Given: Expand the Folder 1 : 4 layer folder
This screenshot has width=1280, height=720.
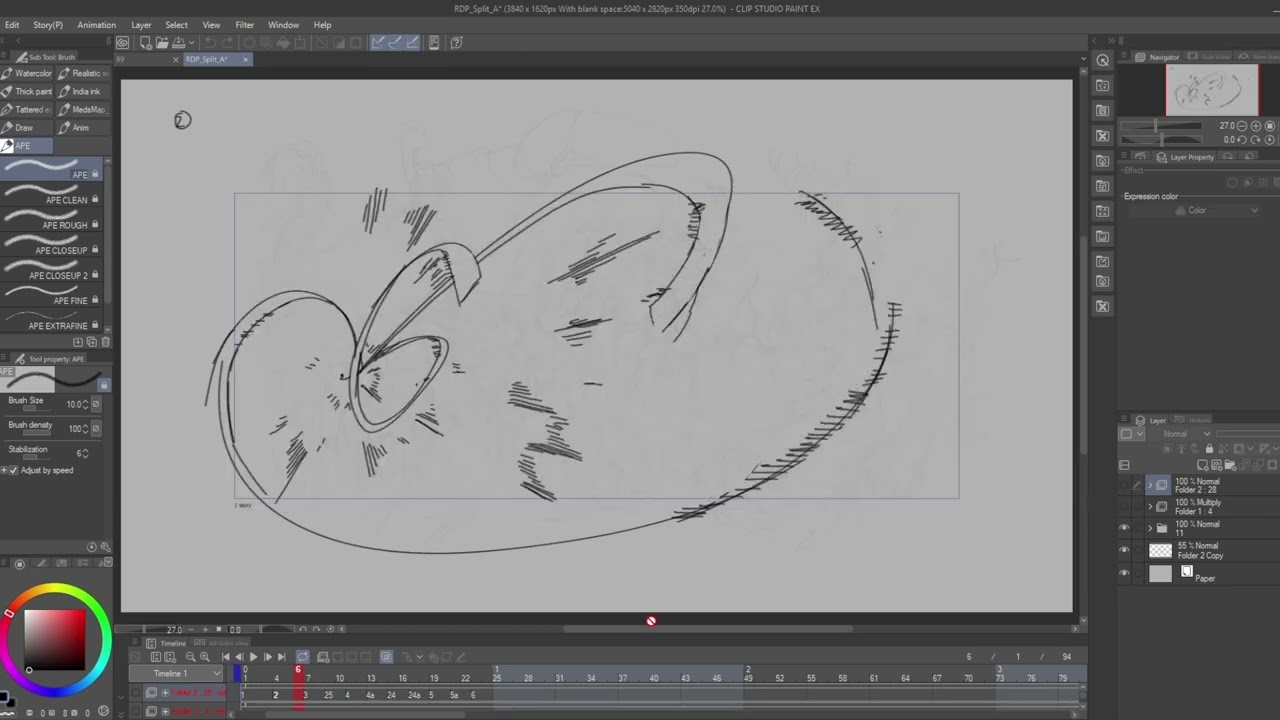Looking at the screenshot, I should [x=1150, y=506].
